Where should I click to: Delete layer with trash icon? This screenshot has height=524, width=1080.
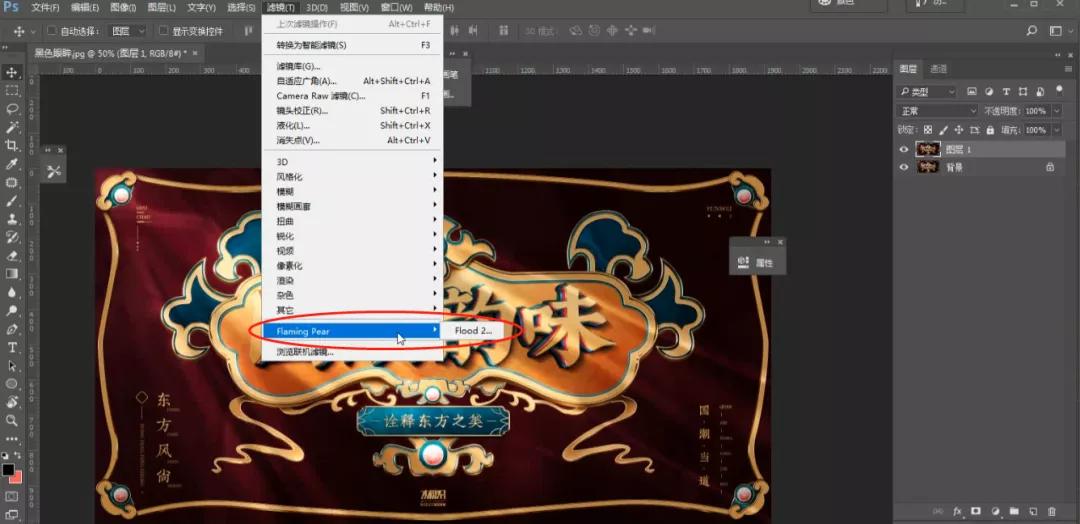click(x=1051, y=512)
